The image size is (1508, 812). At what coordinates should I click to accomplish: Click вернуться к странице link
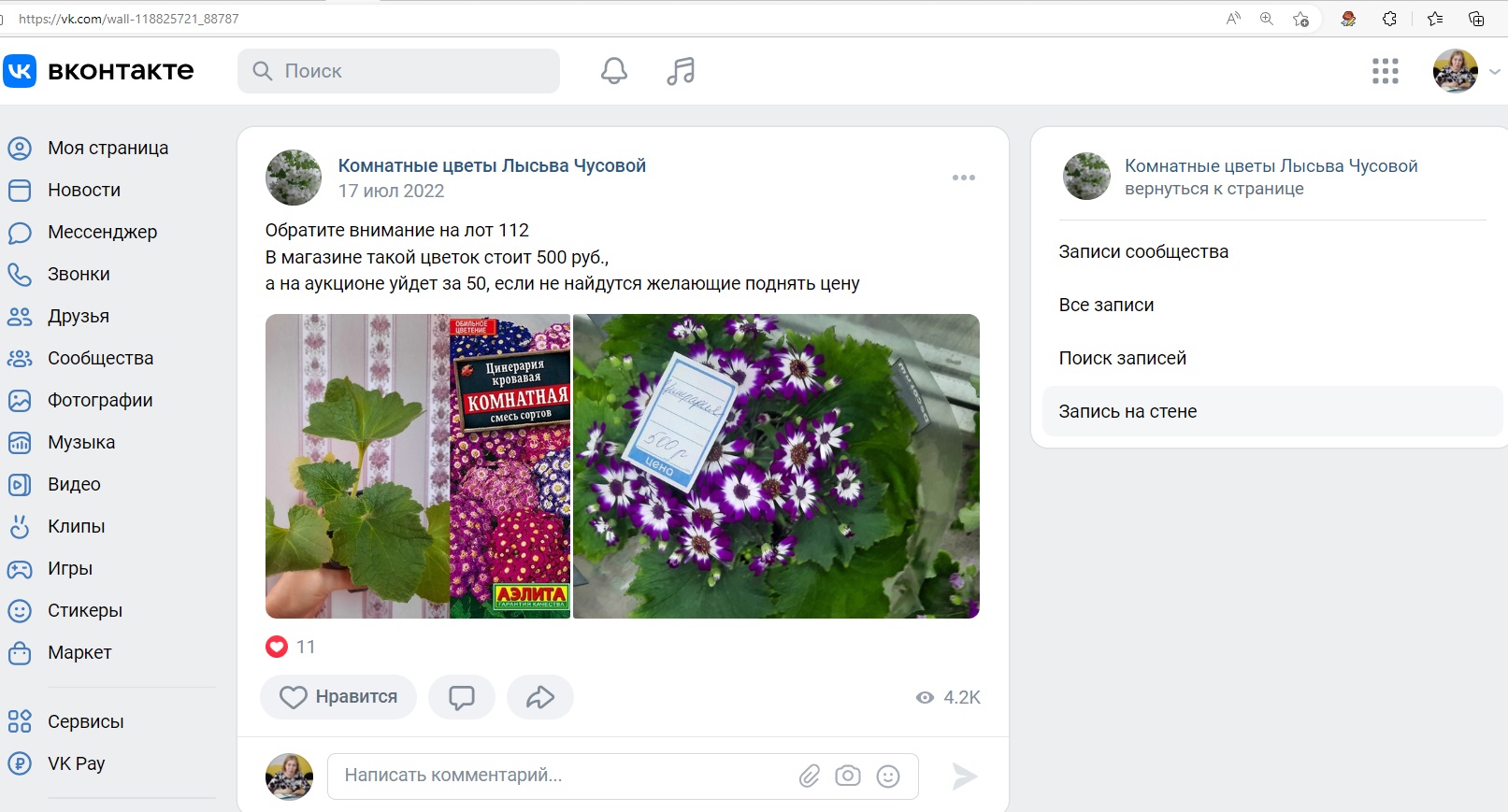(1214, 189)
